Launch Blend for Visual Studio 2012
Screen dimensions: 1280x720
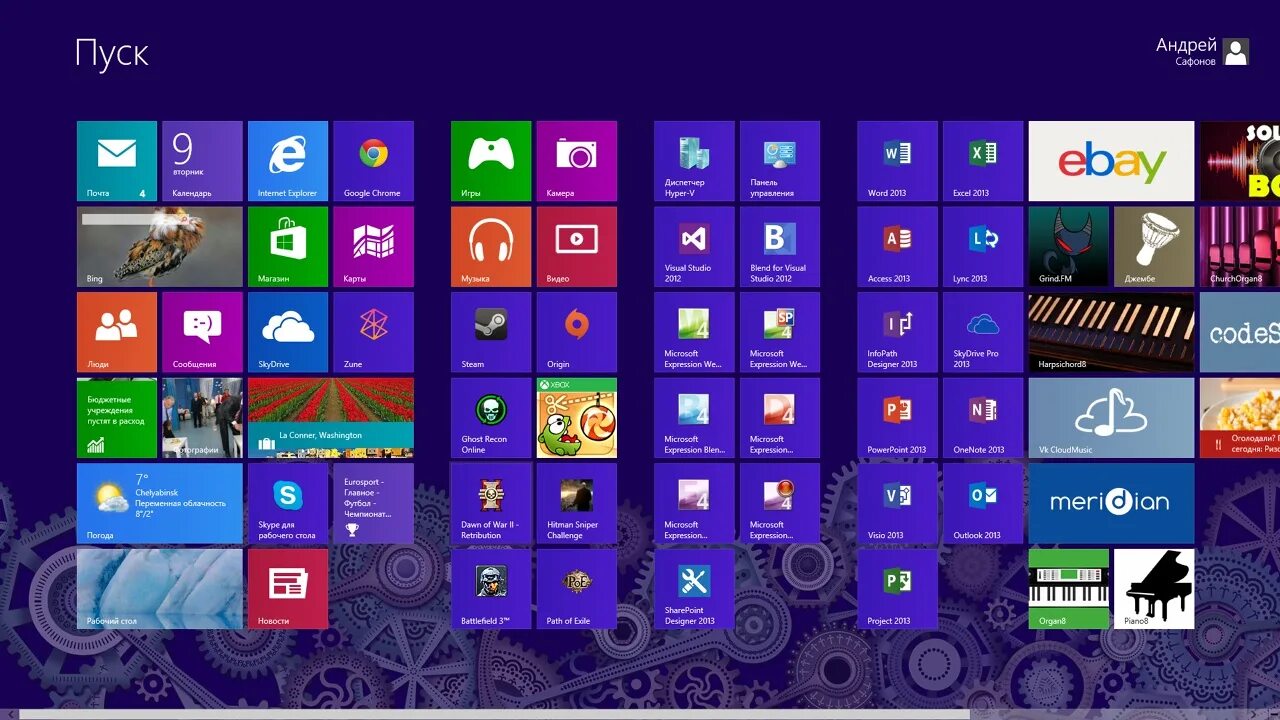point(780,247)
